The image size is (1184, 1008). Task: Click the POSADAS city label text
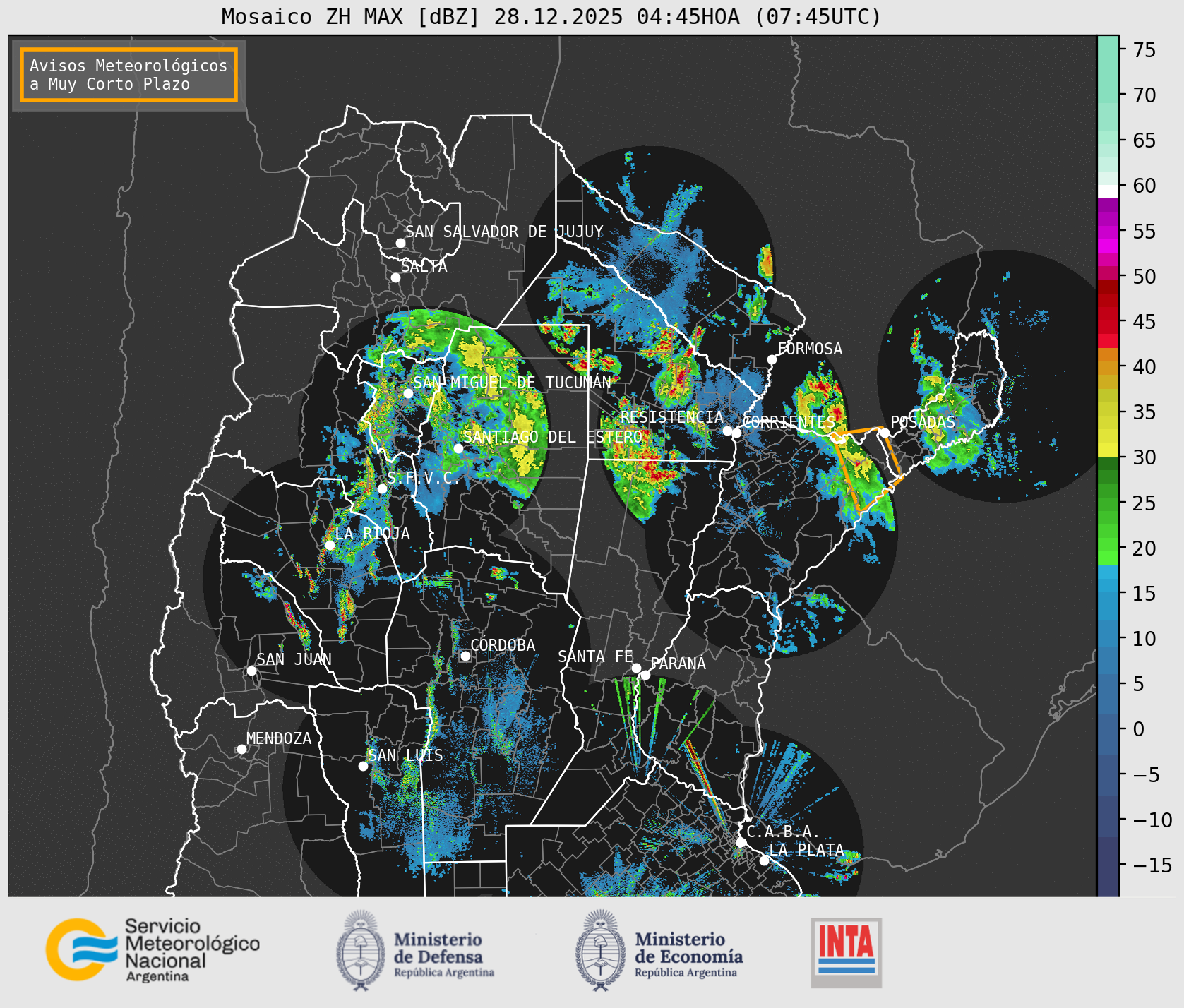tap(923, 422)
